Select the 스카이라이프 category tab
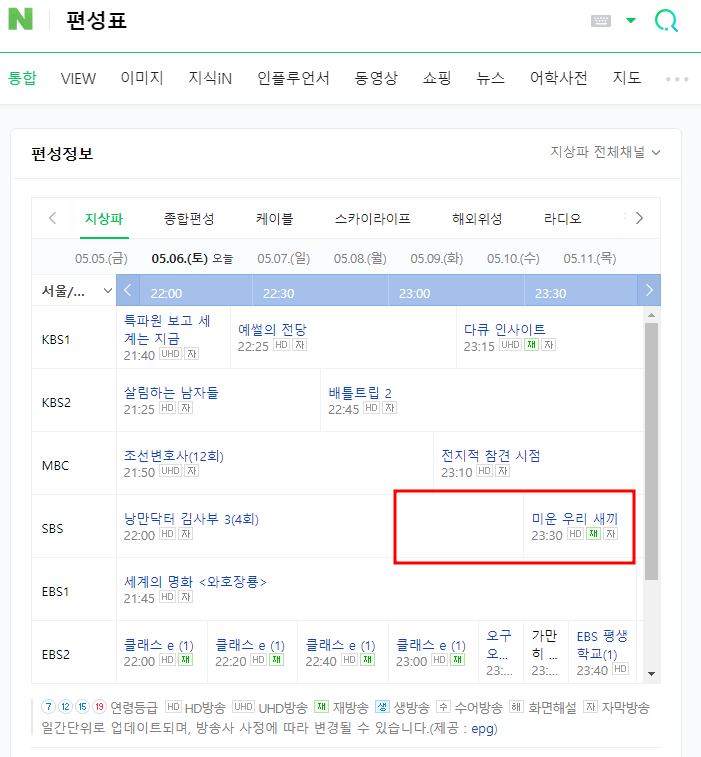This screenshot has height=757, width=701. tap(372, 219)
